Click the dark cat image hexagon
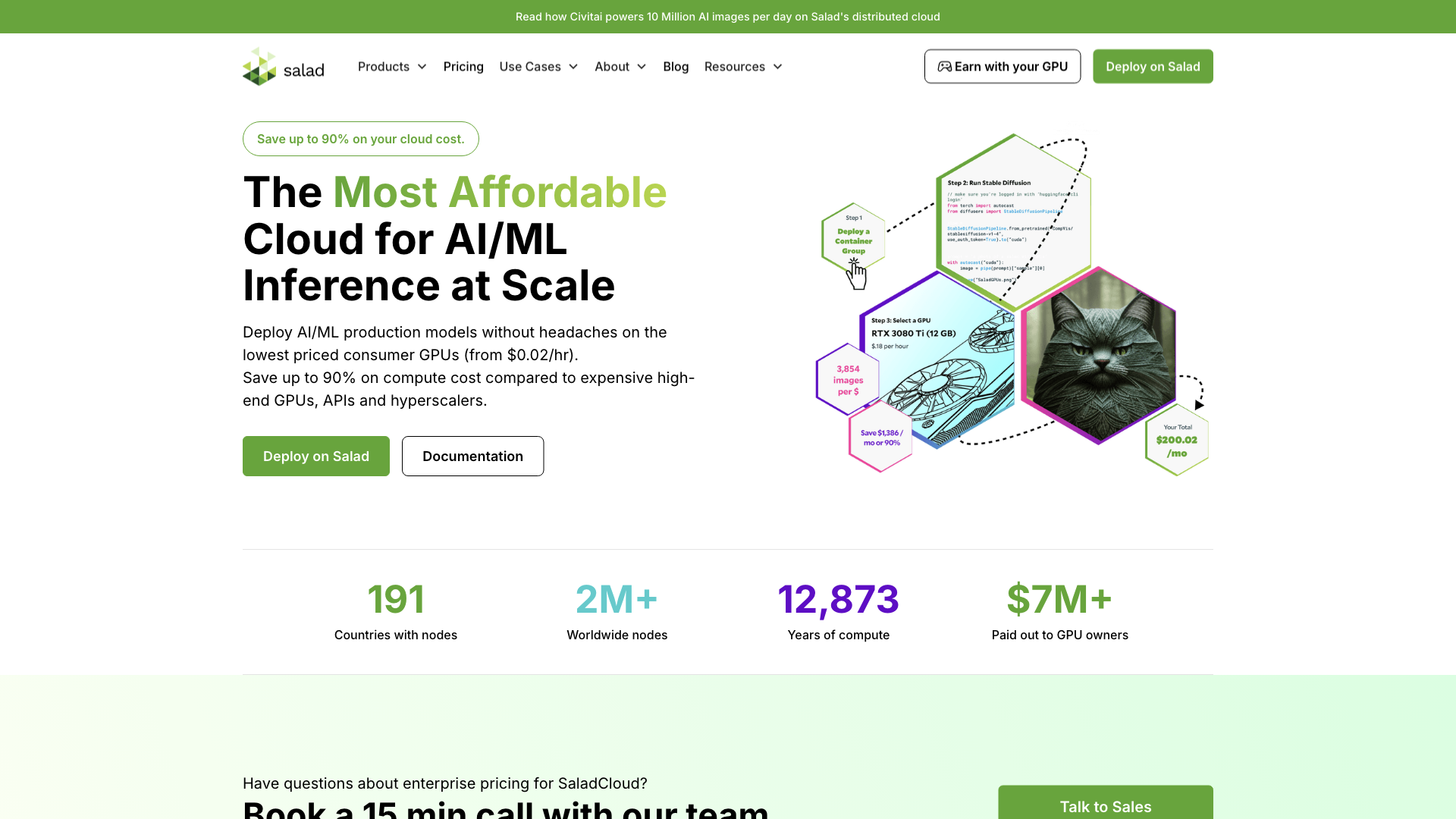The width and height of the screenshot is (1456, 819). tap(1098, 355)
